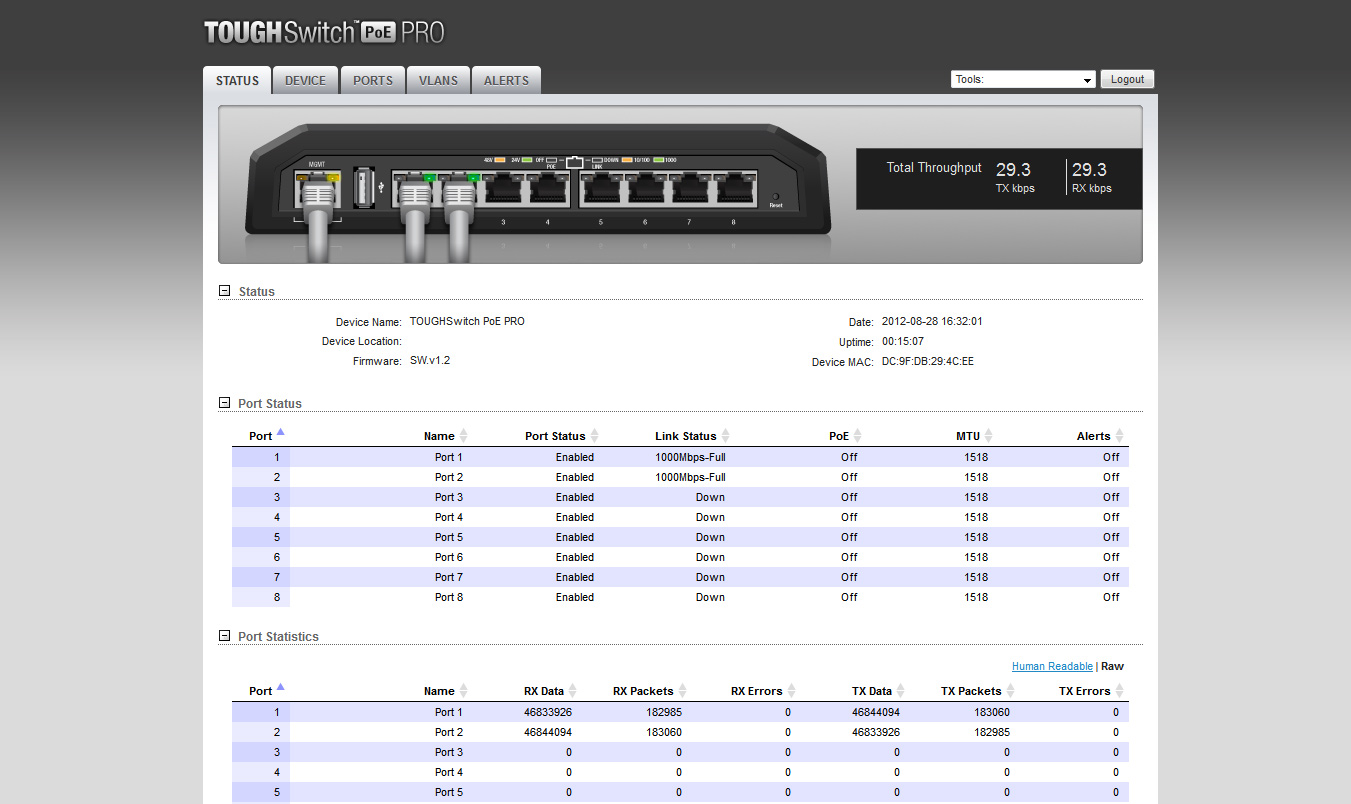1351x804 pixels.
Task: Click Port 1 TX Packets 183060
Action: pyautogui.click(x=992, y=712)
